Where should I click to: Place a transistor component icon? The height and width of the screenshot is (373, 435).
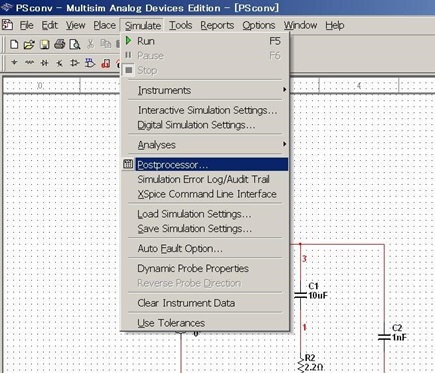point(59,63)
